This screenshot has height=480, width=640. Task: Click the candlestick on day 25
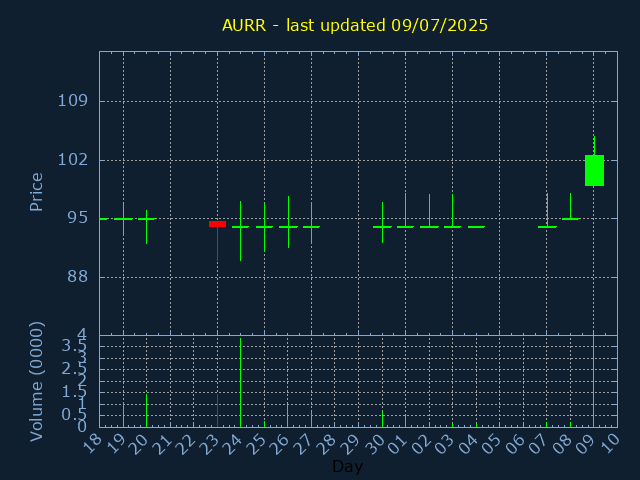pyautogui.click(x=264, y=227)
